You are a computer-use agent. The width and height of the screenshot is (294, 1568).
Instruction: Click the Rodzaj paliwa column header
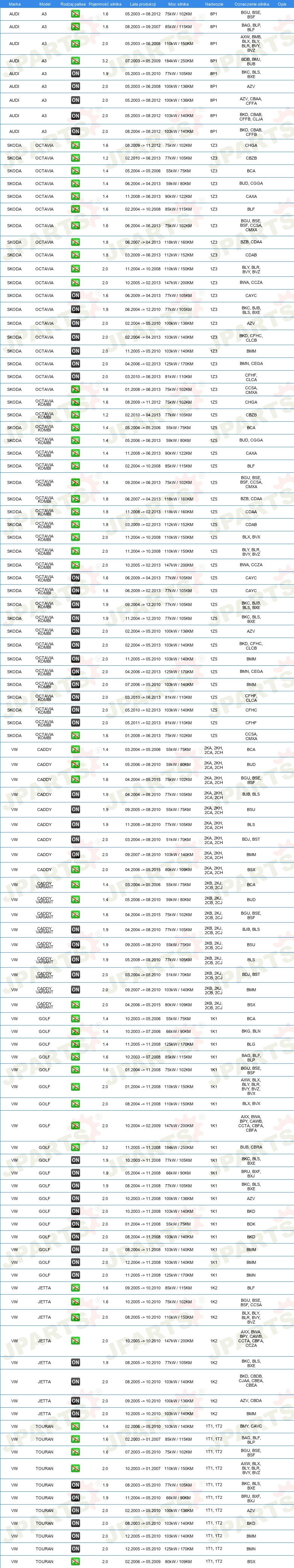click(73, 4)
